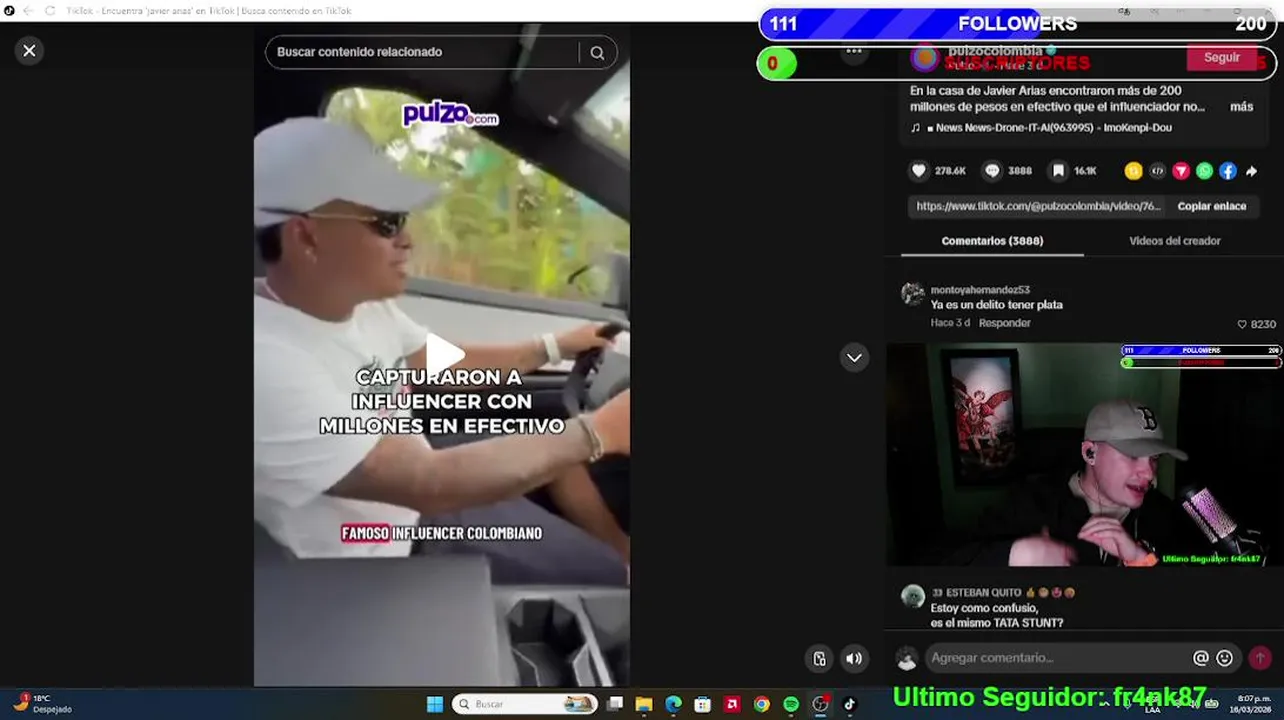Open the OBS Studio taskbar icon
Image resolution: width=1284 pixels, height=720 pixels.
pos(820,704)
